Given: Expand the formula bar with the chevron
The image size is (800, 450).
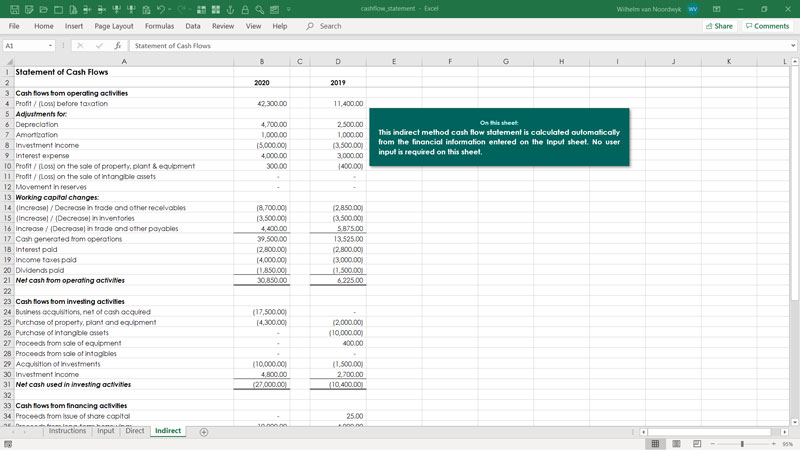Looking at the screenshot, I should click(793, 46).
